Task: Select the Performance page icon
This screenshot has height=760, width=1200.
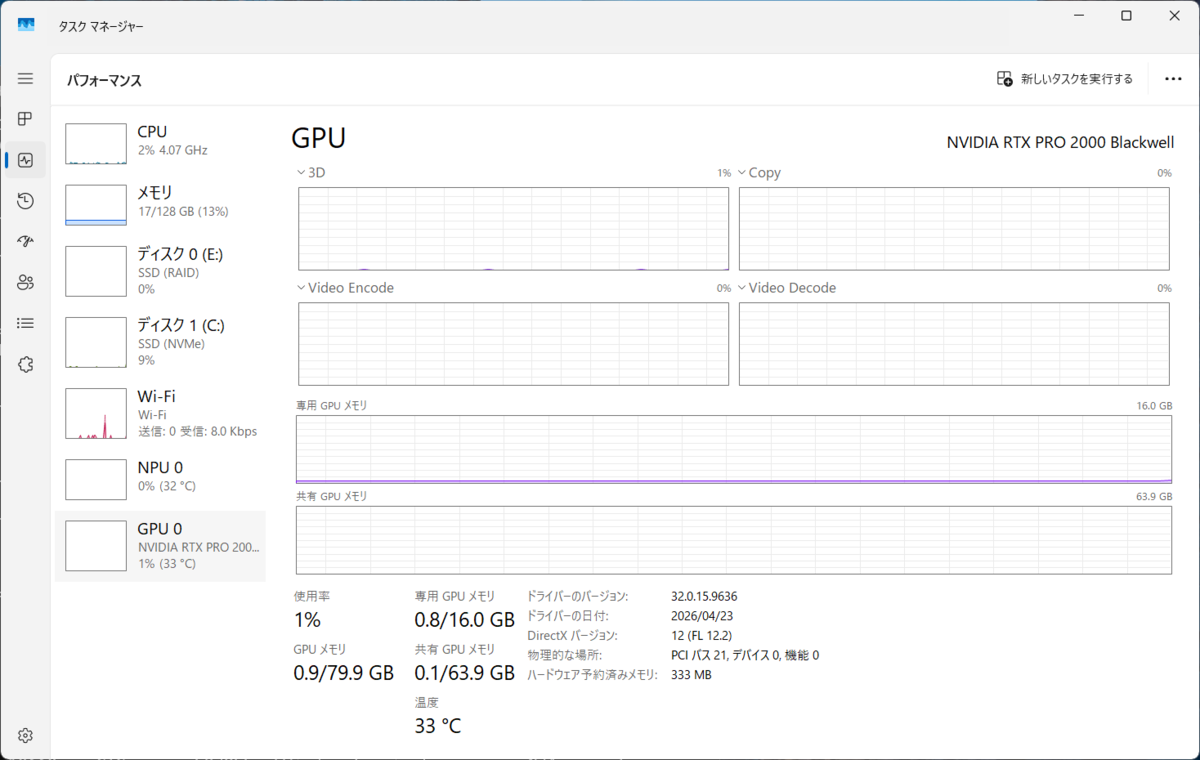Action: pos(25,160)
